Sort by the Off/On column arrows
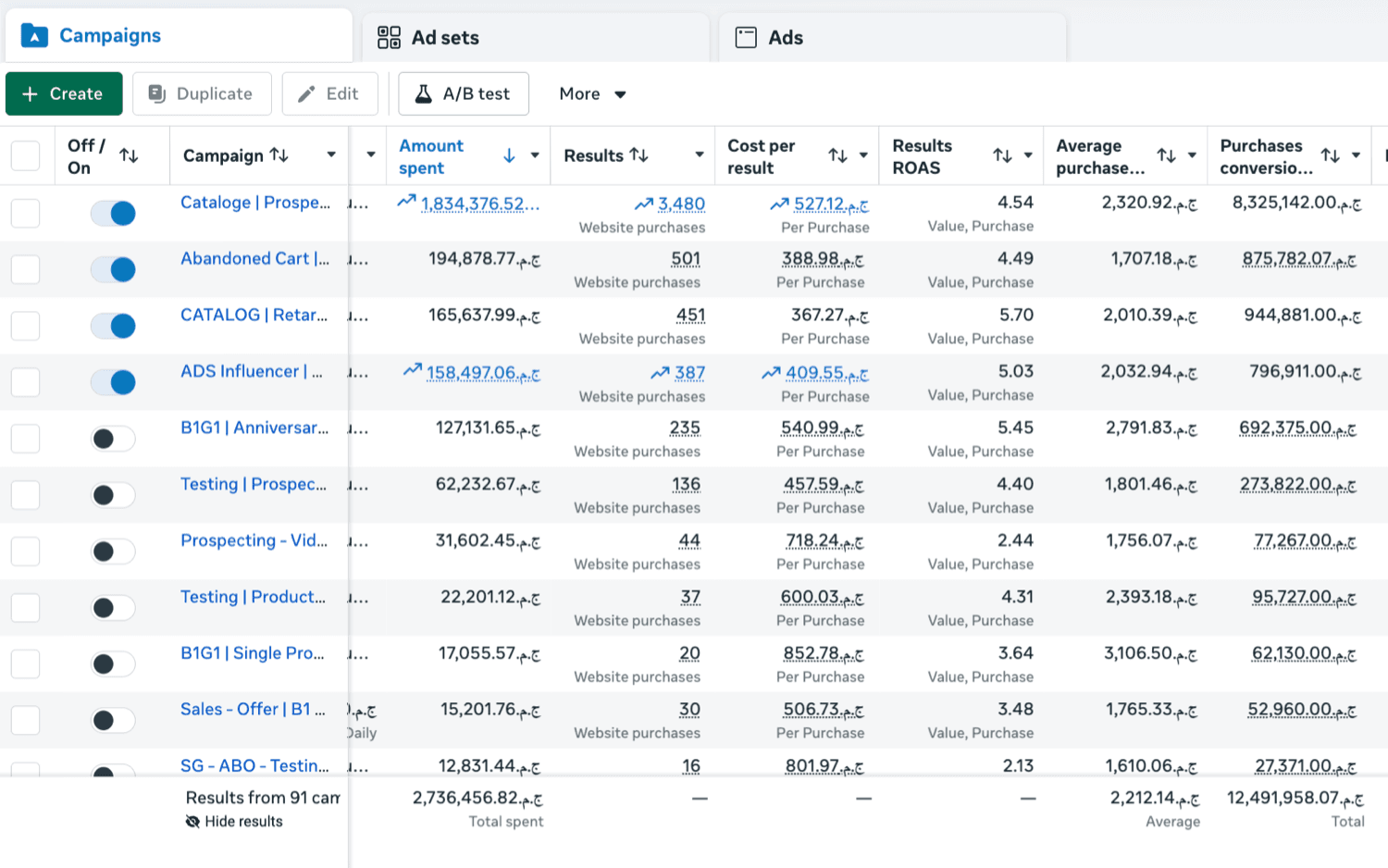 click(x=130, y=156)
